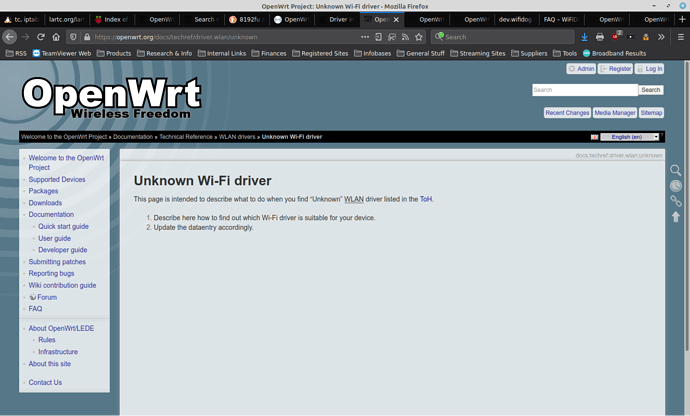
Task: Switch to the lartc.org browser tab
Action: 66,19
